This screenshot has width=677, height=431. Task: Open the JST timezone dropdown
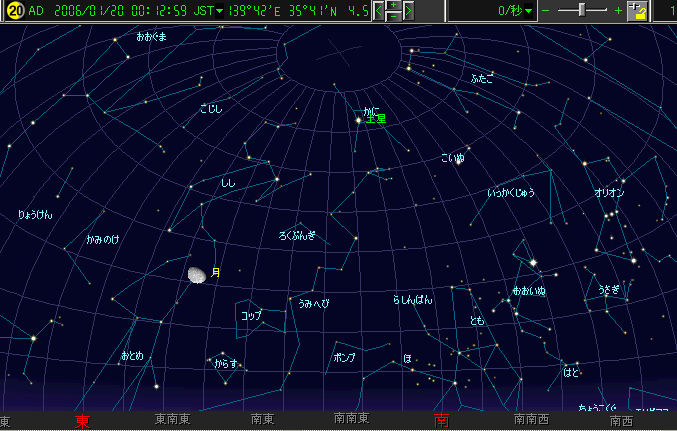[208, 11]
